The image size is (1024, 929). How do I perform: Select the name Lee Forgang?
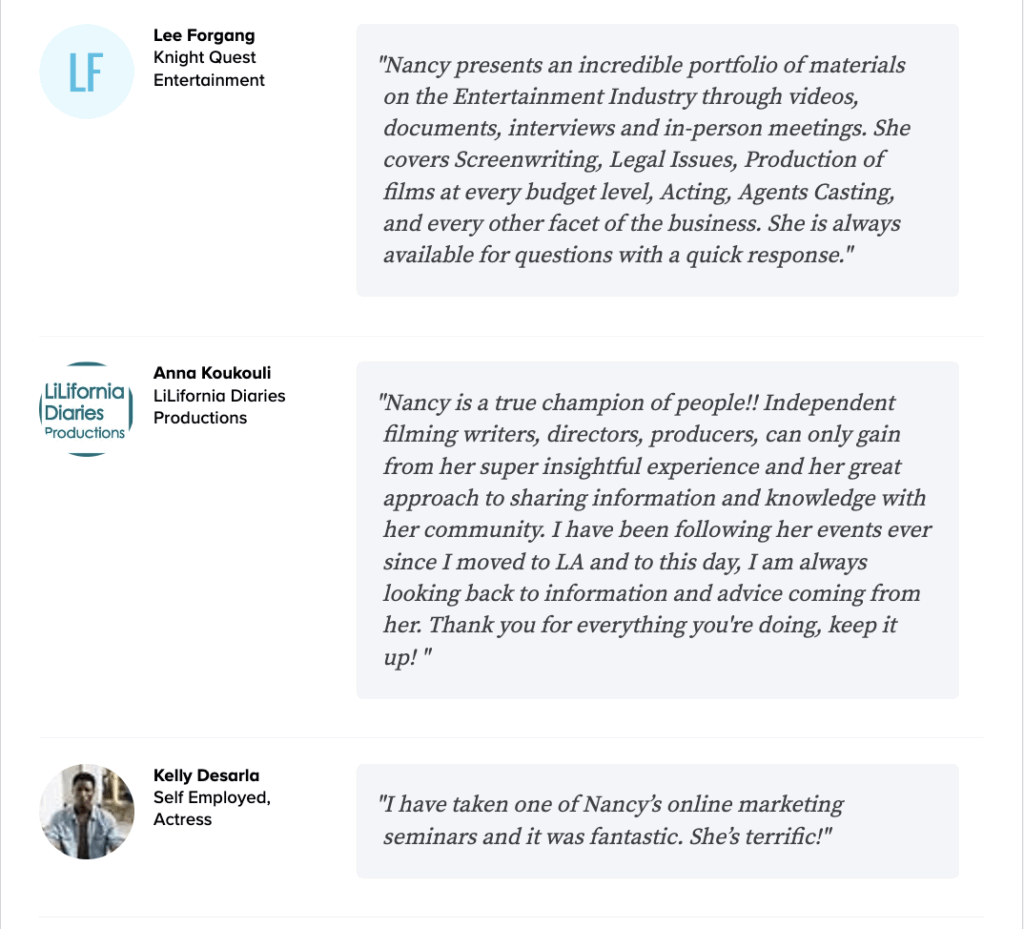(204, 35)
